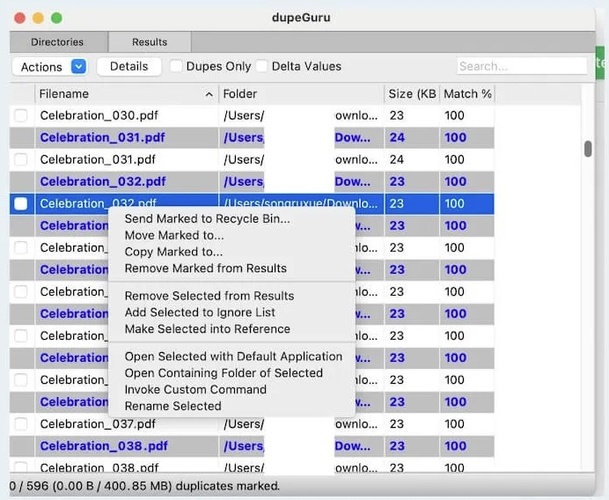
Task: Select bold Celebration_032.pdf reference row
Action: (252, 181)
